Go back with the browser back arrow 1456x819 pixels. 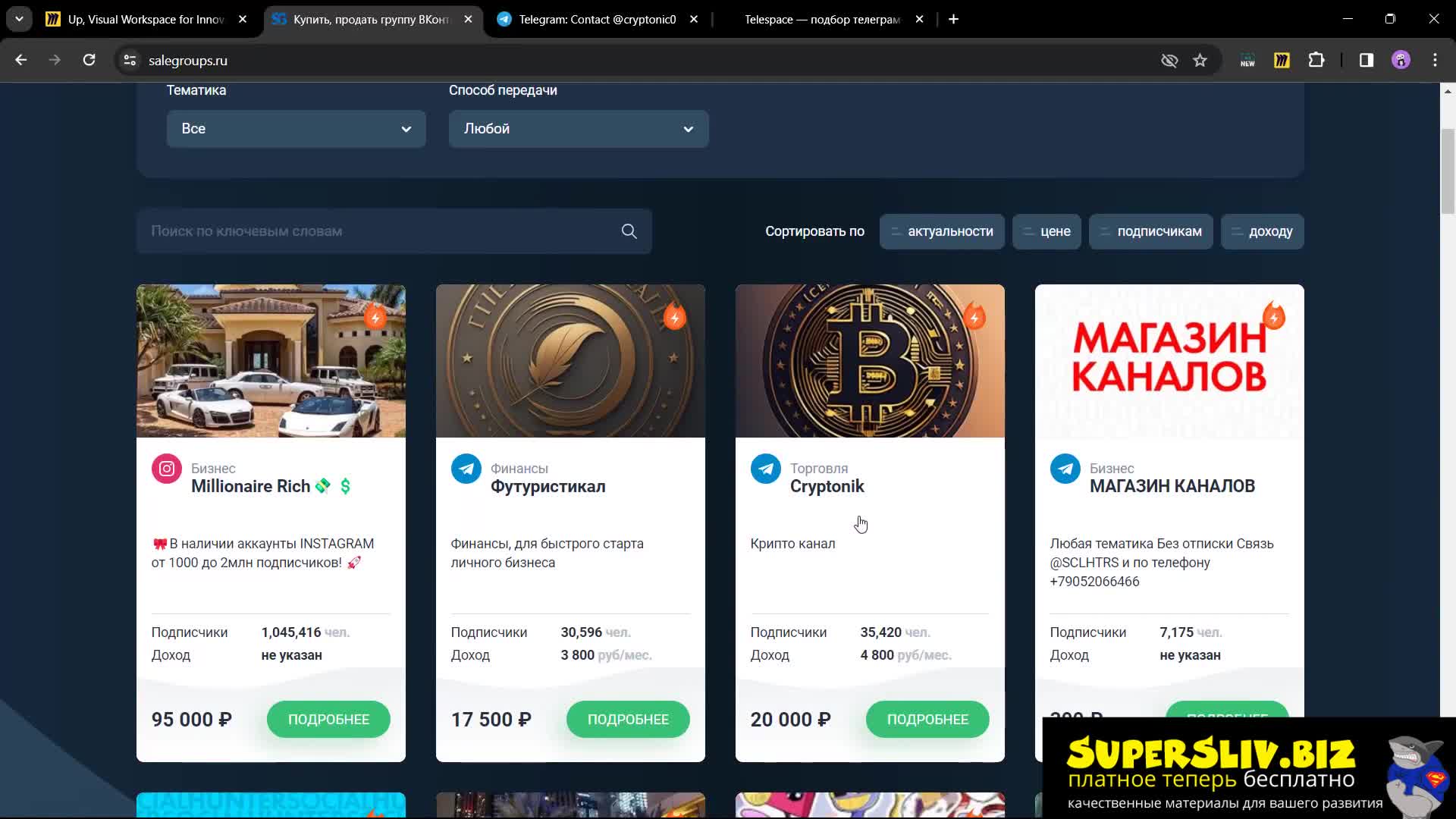pyautogui.click(x=21, y=60)
